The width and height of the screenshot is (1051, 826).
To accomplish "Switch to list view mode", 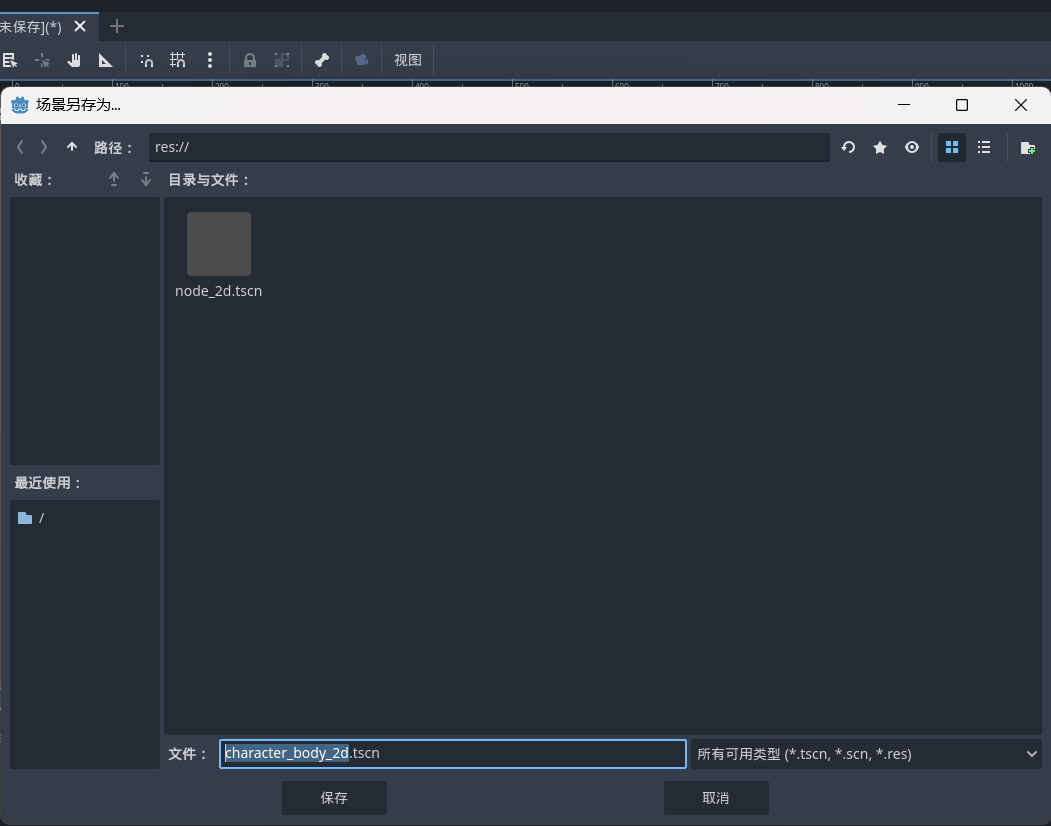I will coord(984,148).
